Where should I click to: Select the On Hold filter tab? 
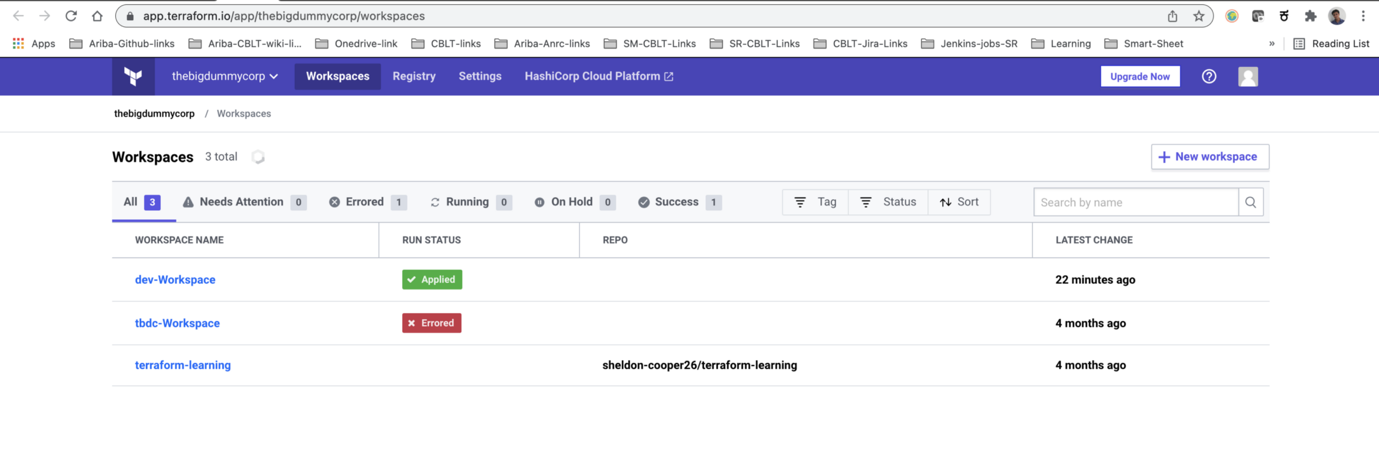click(574, 202)
